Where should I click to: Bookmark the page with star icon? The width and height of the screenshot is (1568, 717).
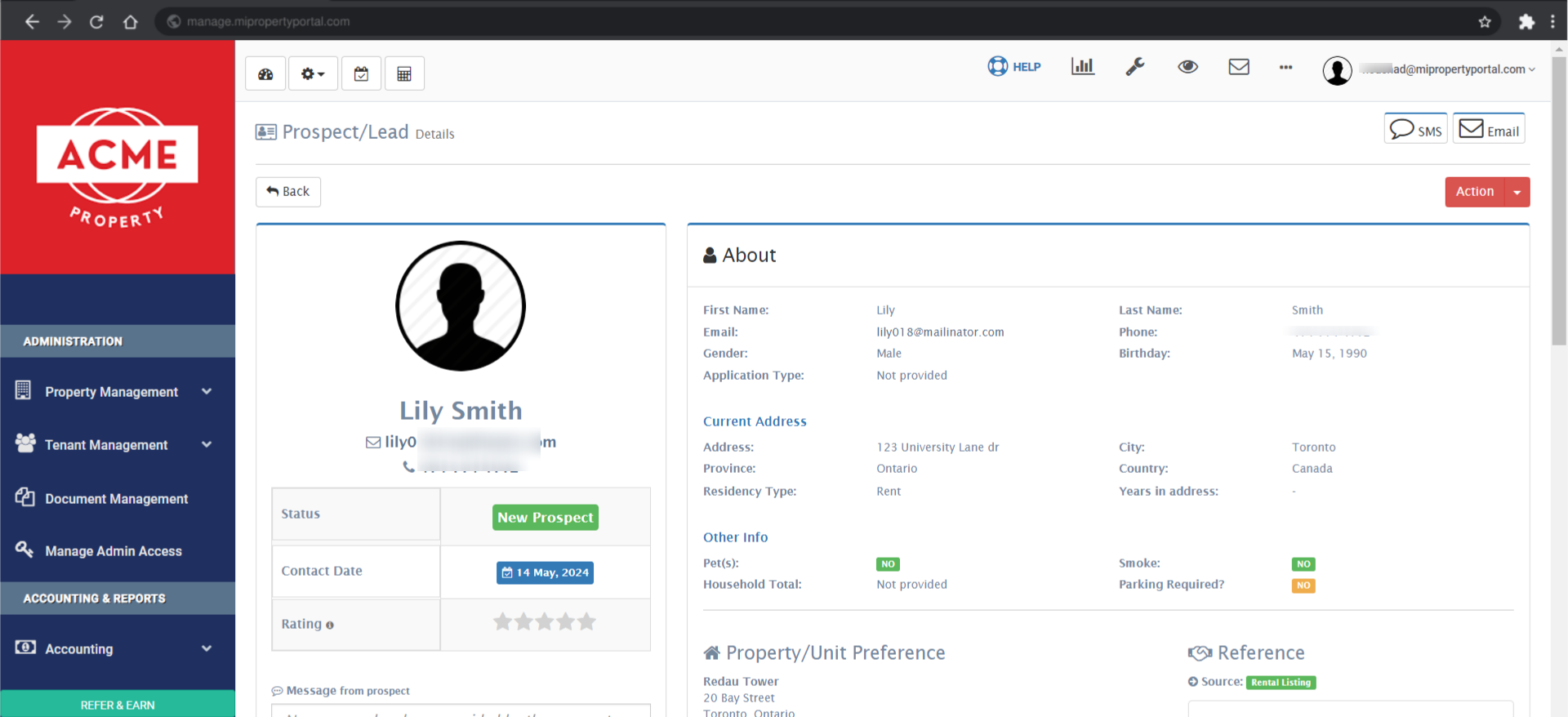click(1485, 22)
